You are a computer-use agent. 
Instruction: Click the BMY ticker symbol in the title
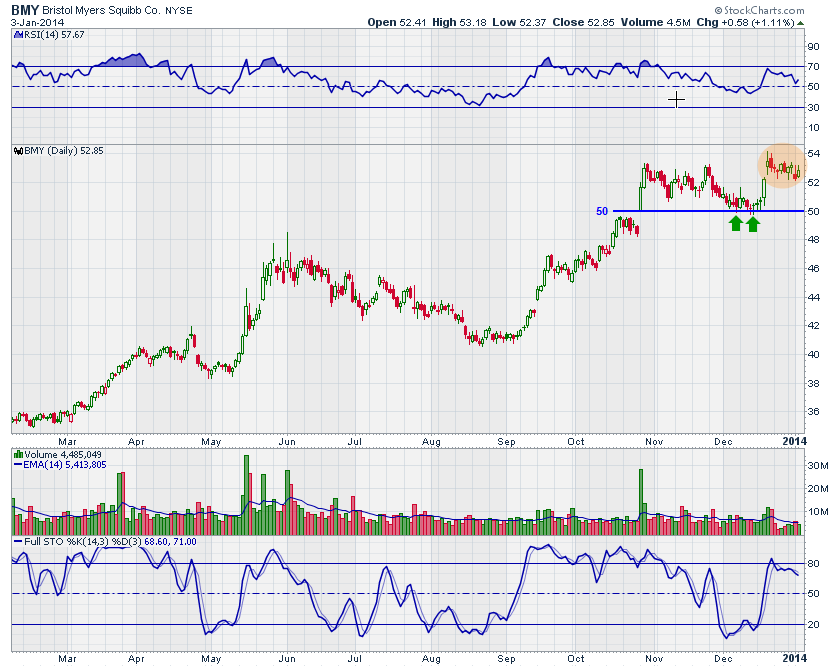tap(24, 10)
